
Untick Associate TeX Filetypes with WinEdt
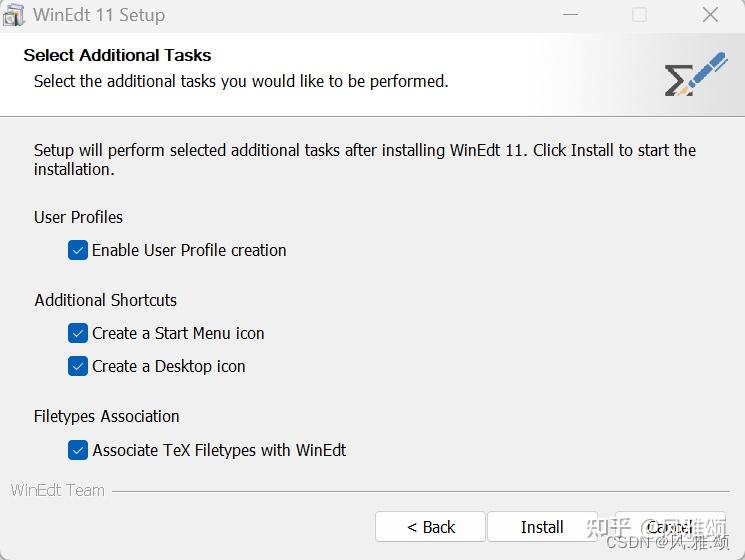tap(78, 450)
